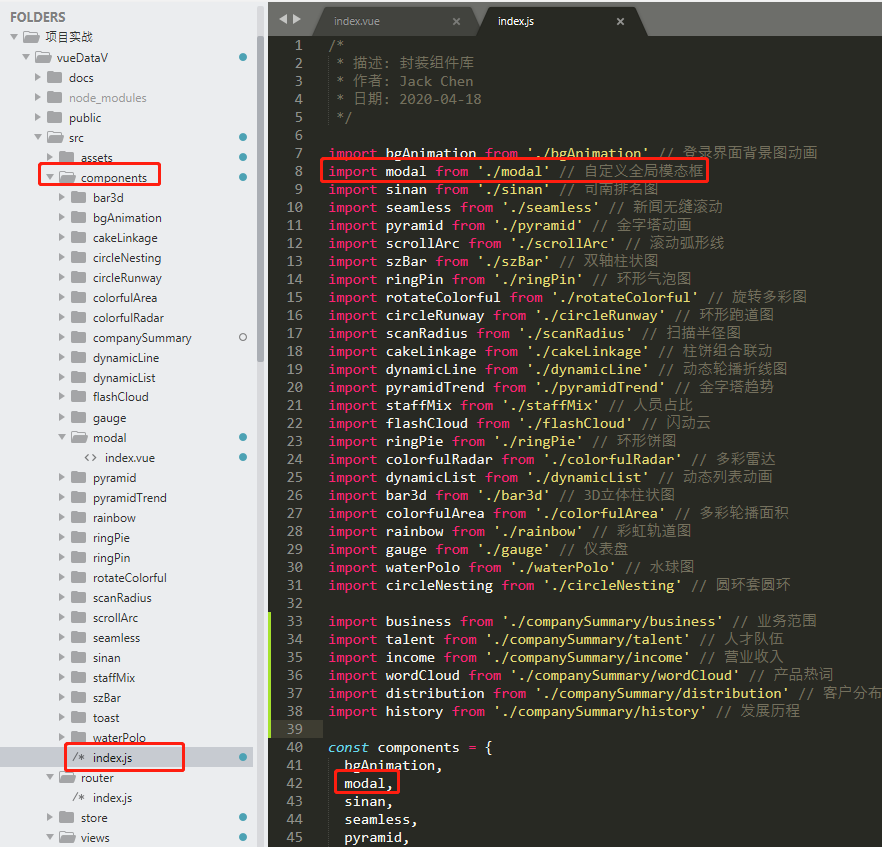Viewport: 882px width, 847px height.
Task: Select the index.js editor tab
Action: pyautogui.click(x=515, y=21)
